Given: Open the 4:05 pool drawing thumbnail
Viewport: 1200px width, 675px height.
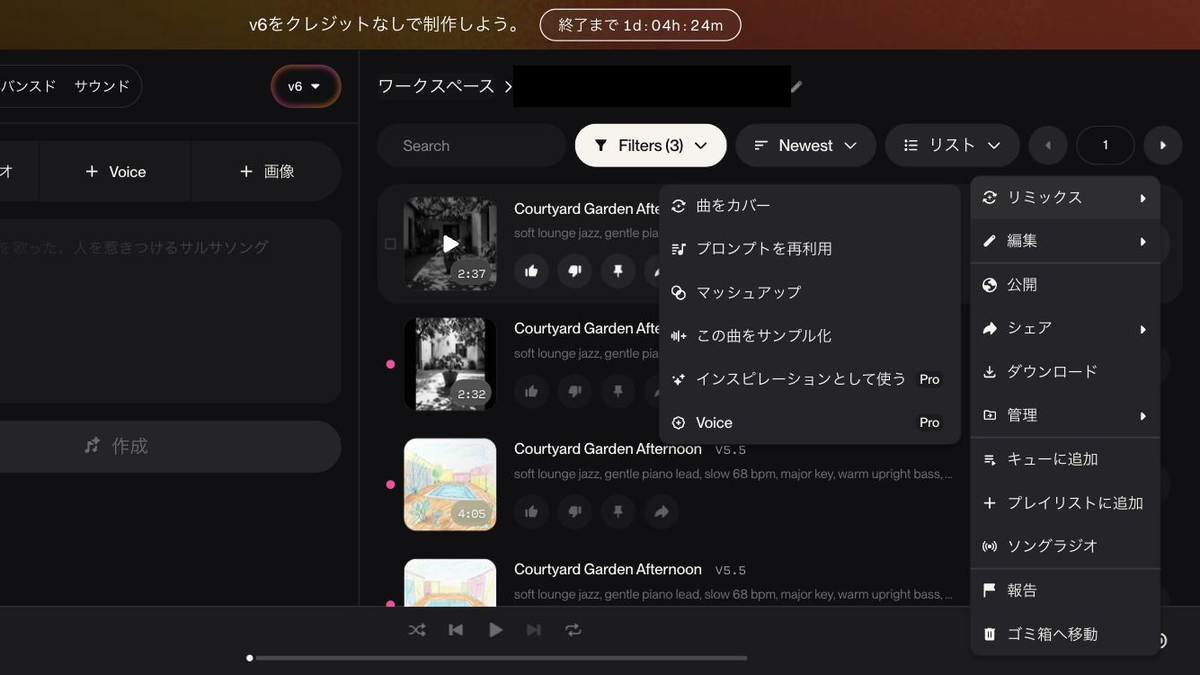Looking at the screenshot, I should coord(450,485).
